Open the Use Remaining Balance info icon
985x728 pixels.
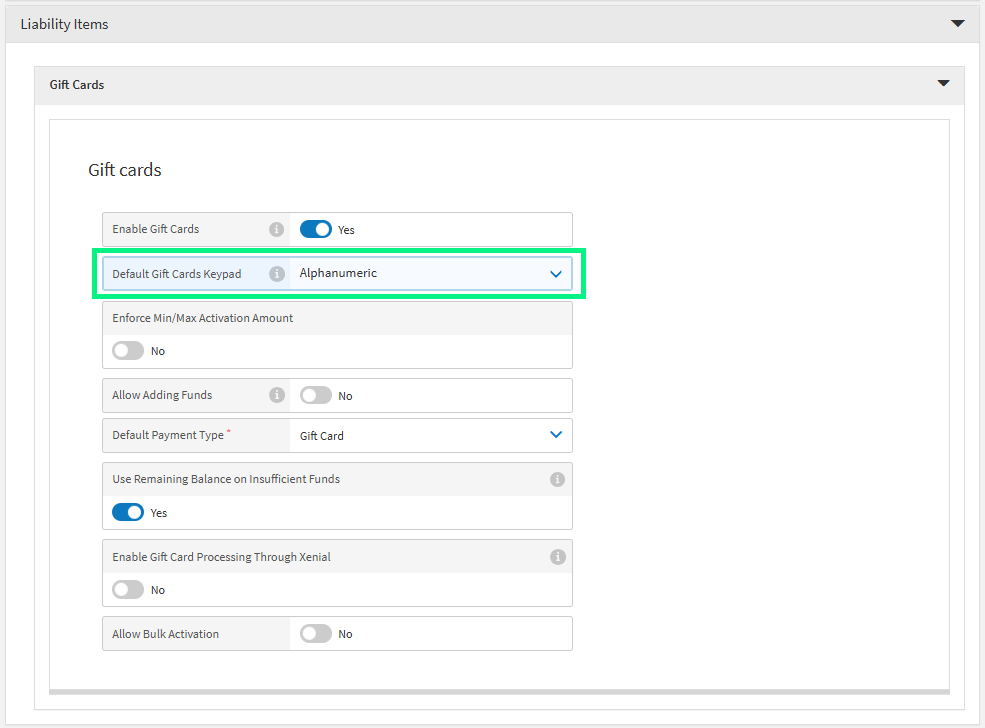pos(557,480)
